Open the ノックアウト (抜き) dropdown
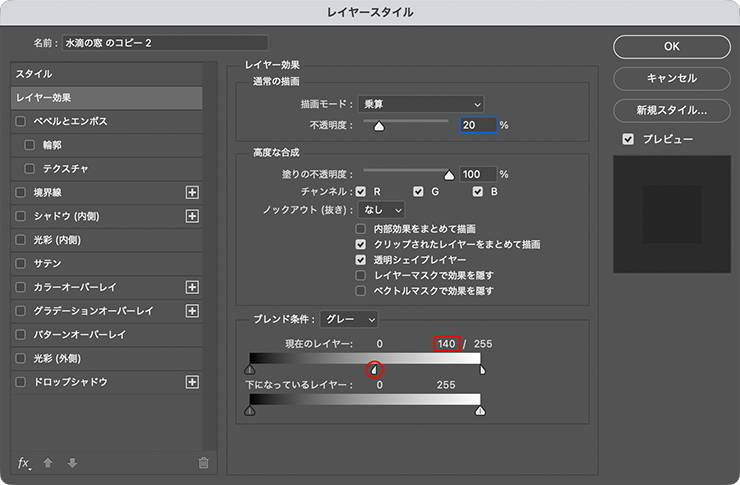740x485 pixels. 382,209
